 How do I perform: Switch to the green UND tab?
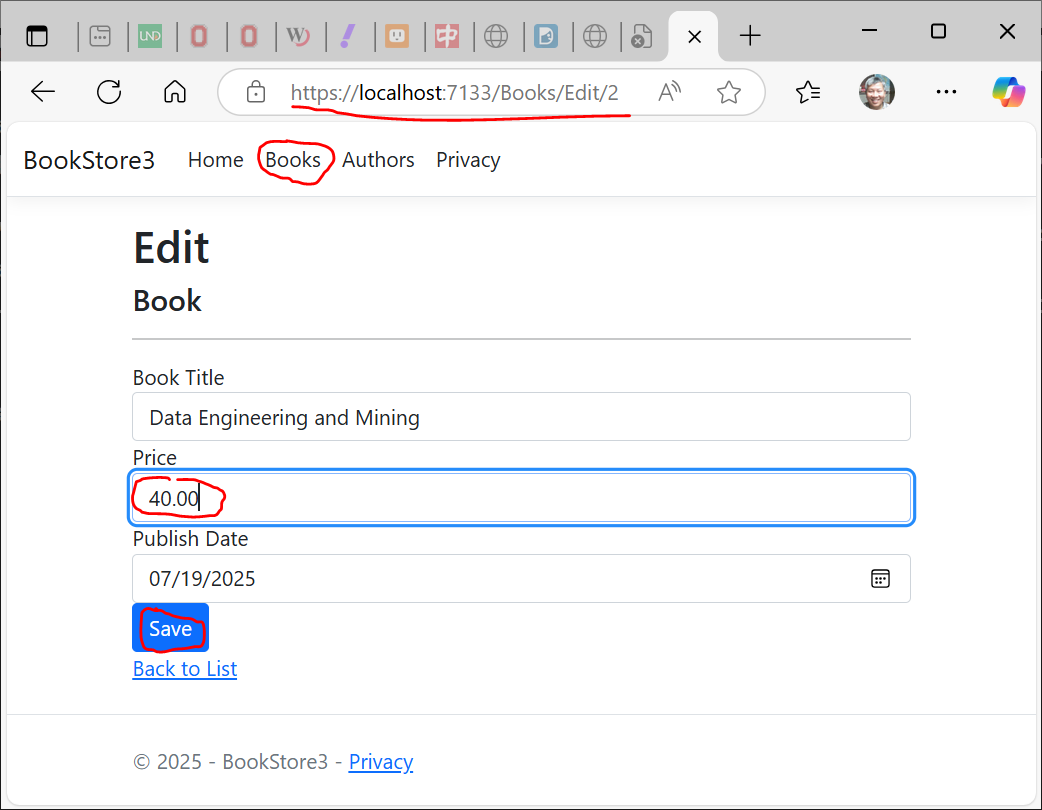click(150, 36)
